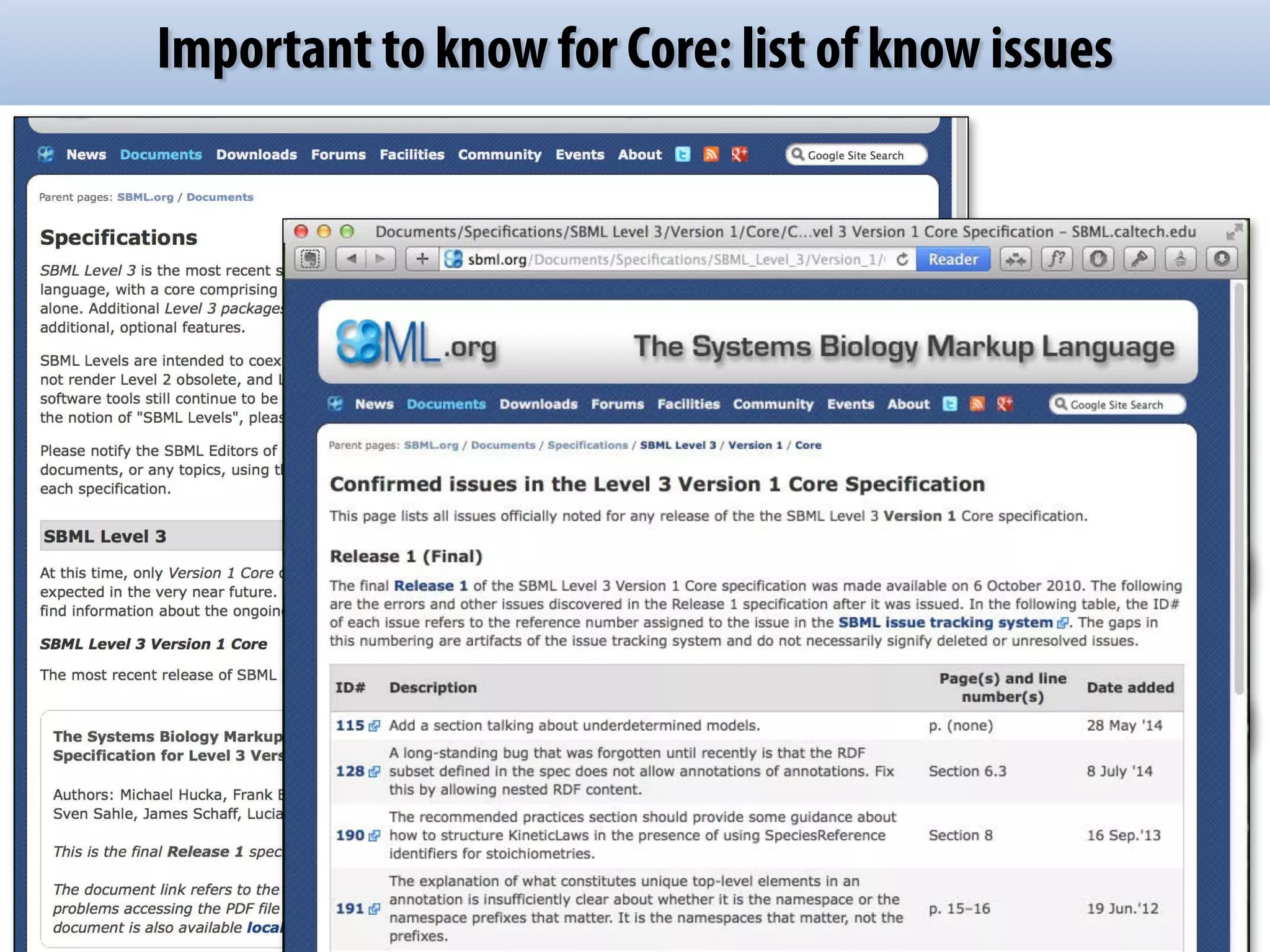This screenshot has height=952, width=1270.
Task: Open Forums in the front window nav
Action: pos(617,404)
